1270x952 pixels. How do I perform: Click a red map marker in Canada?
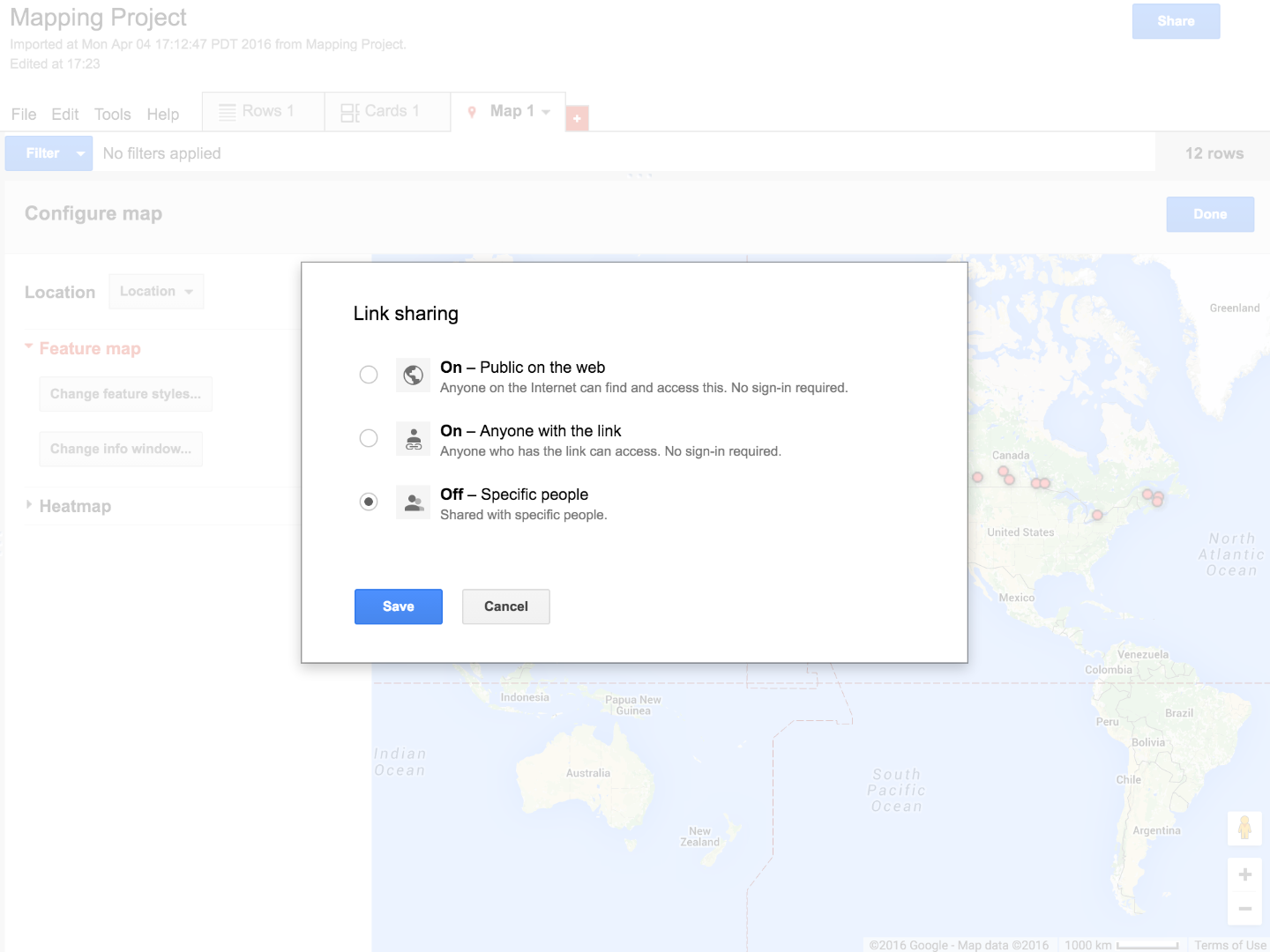[x=1004, y=472]
